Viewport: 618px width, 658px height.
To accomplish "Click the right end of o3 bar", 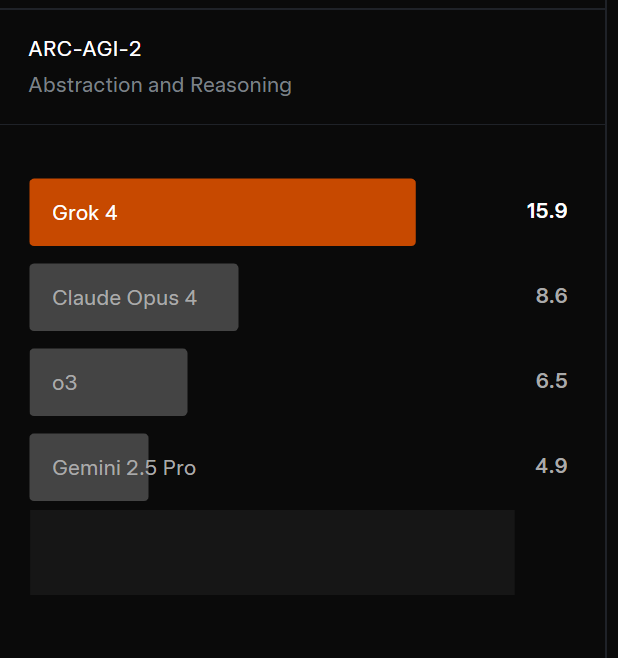I will (x=181, y=382).
